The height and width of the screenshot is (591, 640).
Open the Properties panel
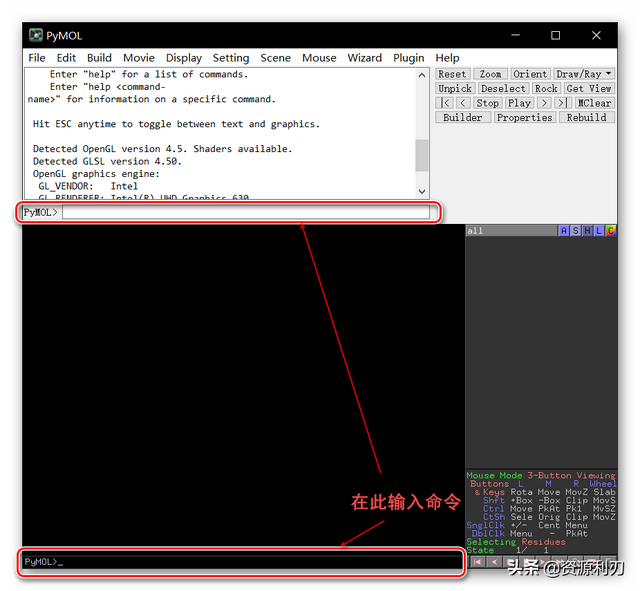pyautogui.click(x=524, y=118)
